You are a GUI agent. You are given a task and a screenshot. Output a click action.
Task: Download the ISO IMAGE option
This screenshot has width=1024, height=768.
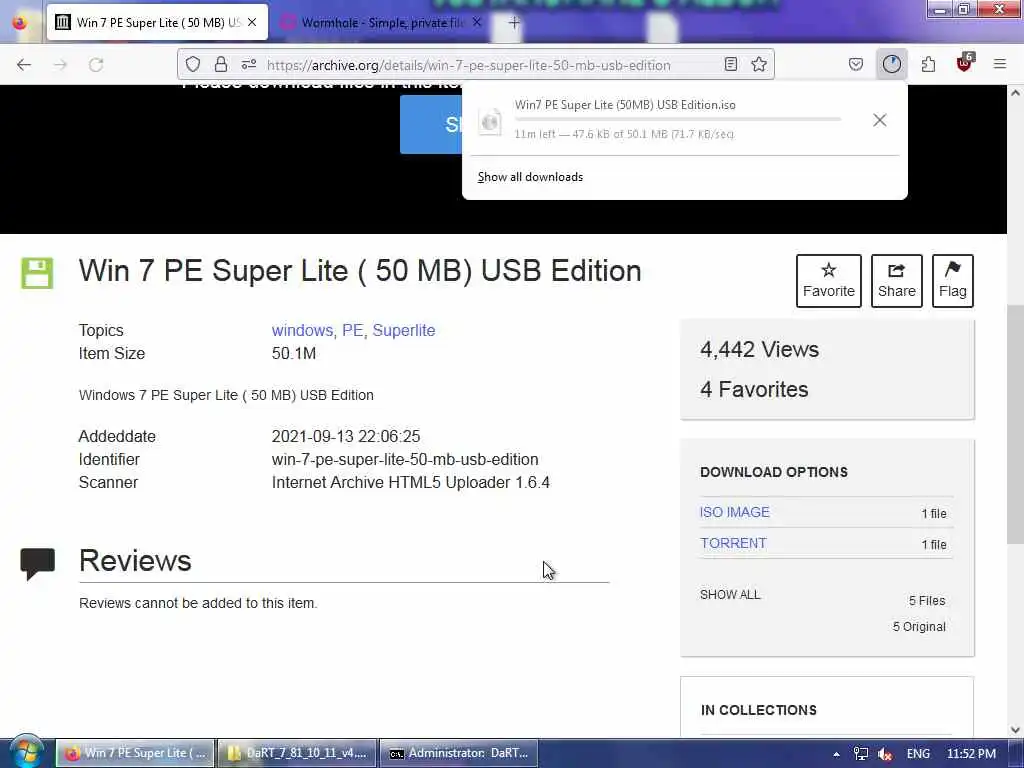(x=735, y=512)
